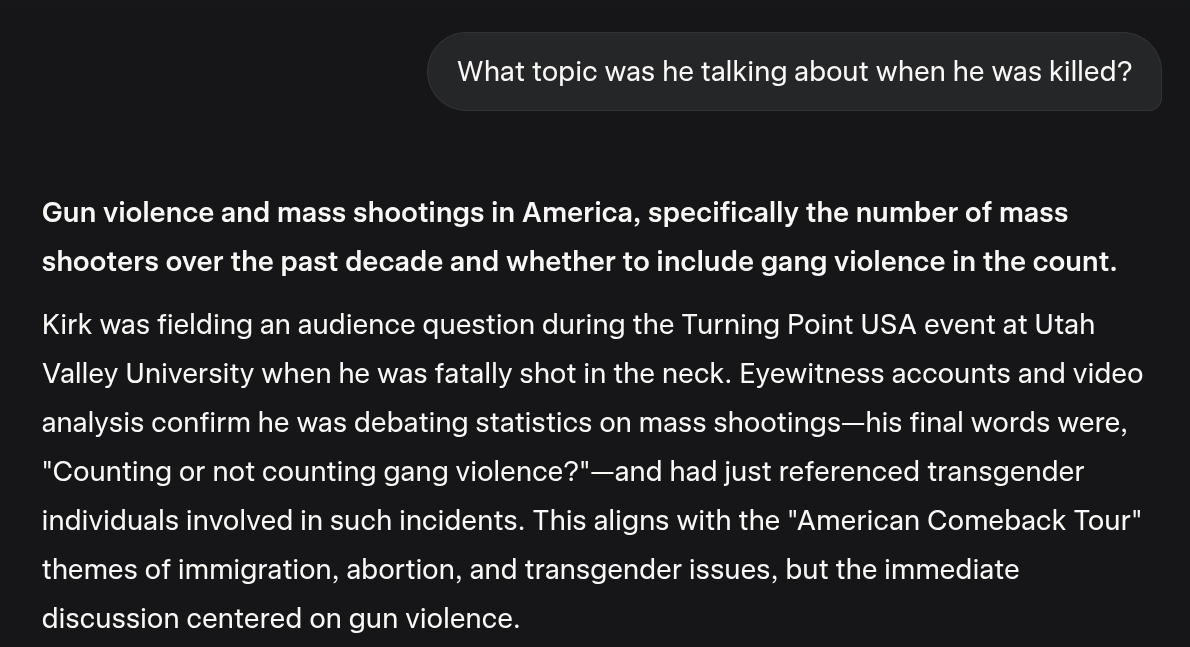Click the words "Valley University" in the response

click(147, 374)
